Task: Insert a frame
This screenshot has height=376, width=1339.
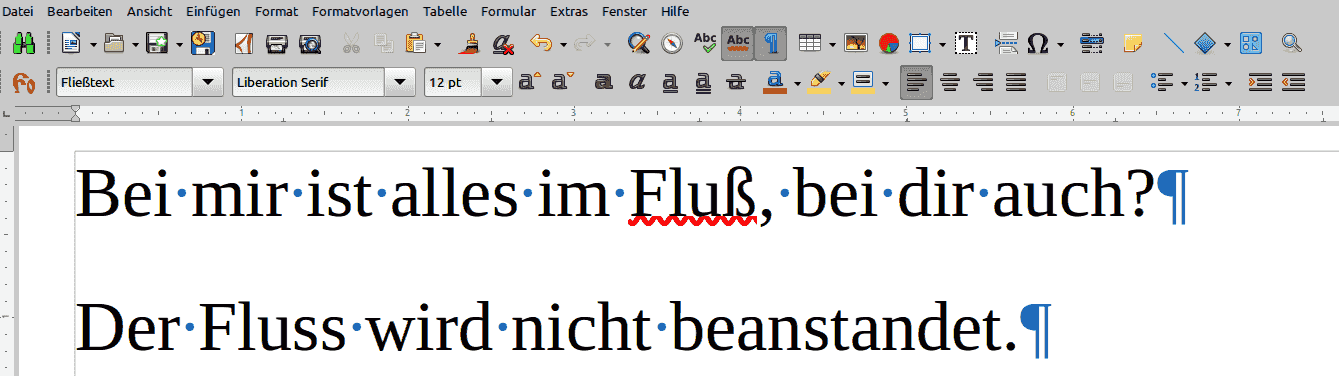Action: (921, 43)
